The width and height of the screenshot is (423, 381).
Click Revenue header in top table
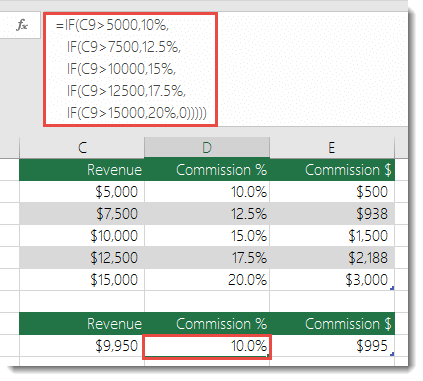click(82, 170)
